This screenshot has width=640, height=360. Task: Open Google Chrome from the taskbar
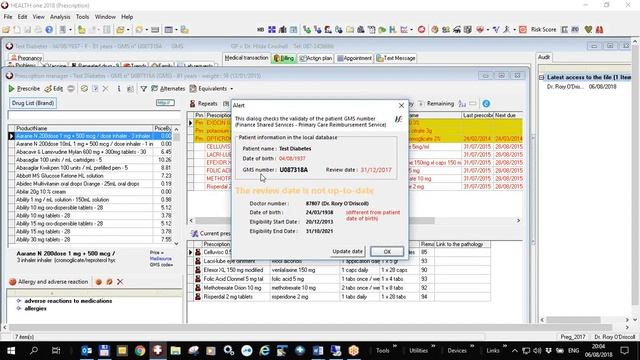(x=140, y=350)
